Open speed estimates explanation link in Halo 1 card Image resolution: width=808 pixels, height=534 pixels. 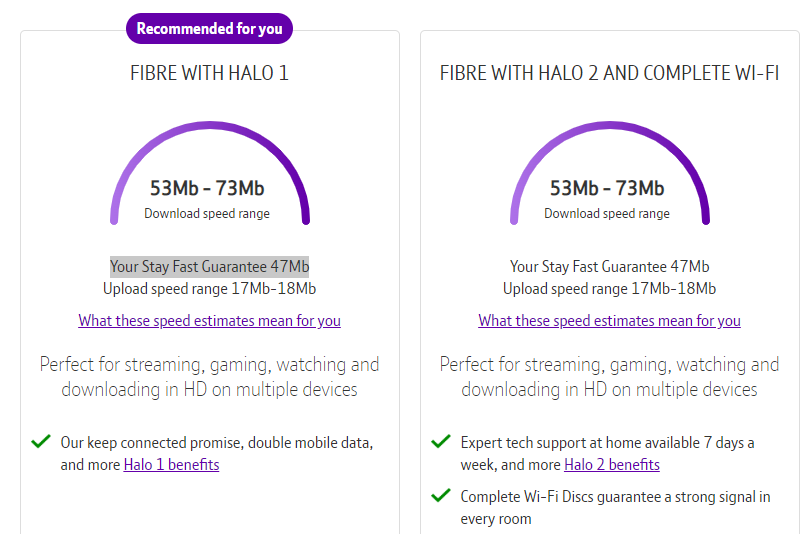[209, 321]
